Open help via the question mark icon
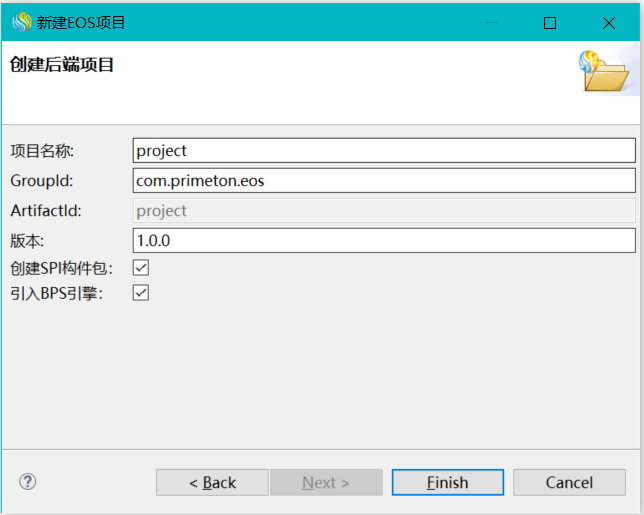 click(28, 482)
